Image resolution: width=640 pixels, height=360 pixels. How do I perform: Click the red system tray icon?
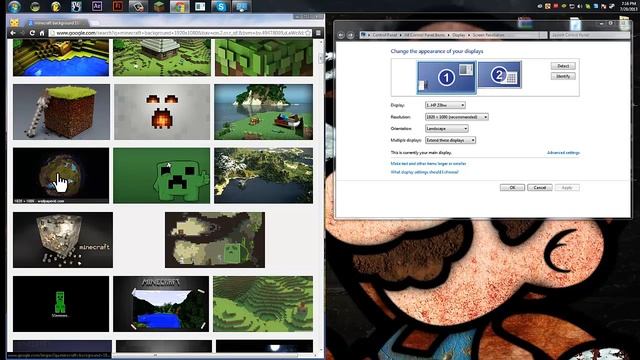pyautogui.click(x=556, y=7)
